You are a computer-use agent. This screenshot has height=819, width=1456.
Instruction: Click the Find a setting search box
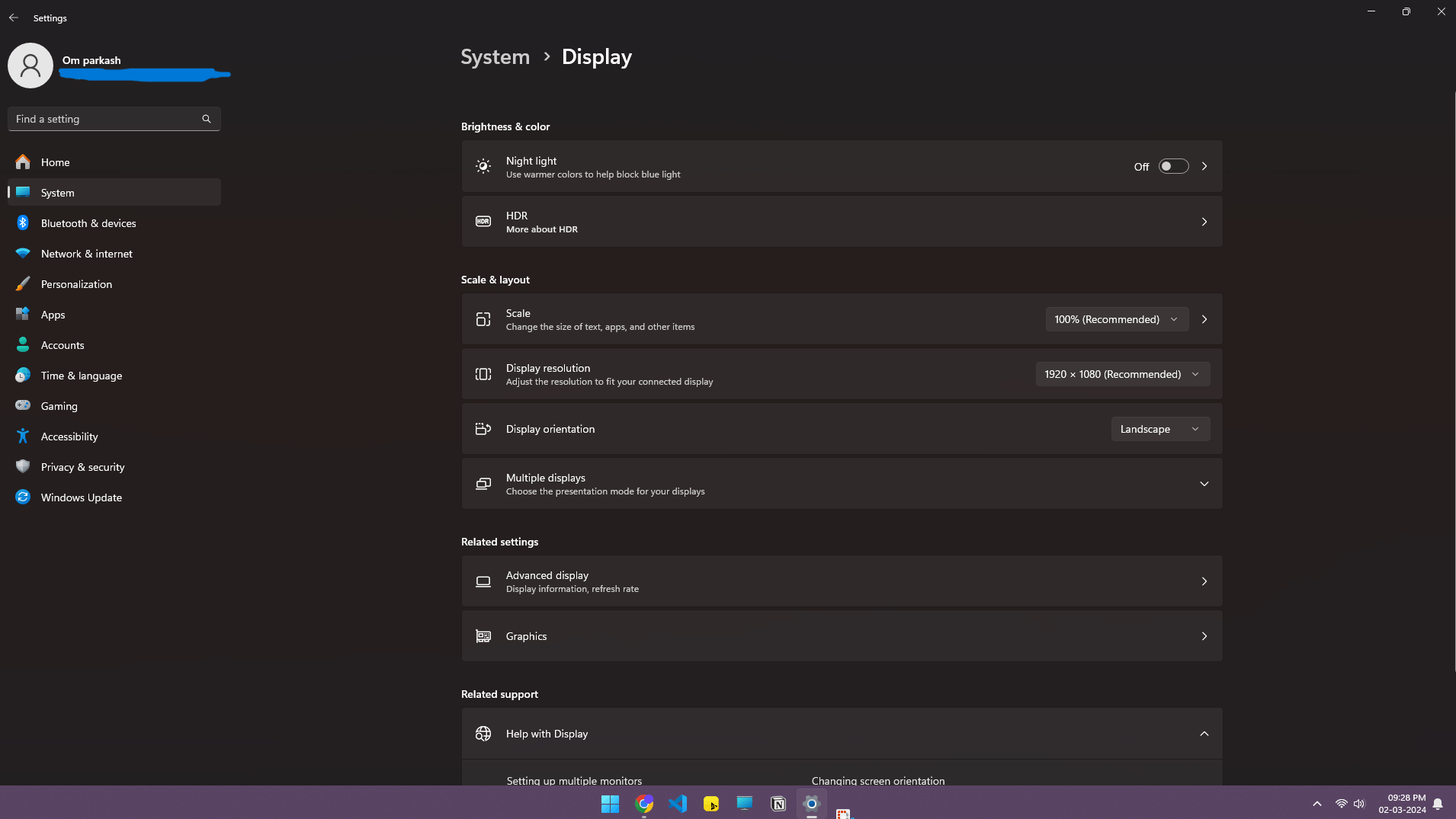coord(114,119)
